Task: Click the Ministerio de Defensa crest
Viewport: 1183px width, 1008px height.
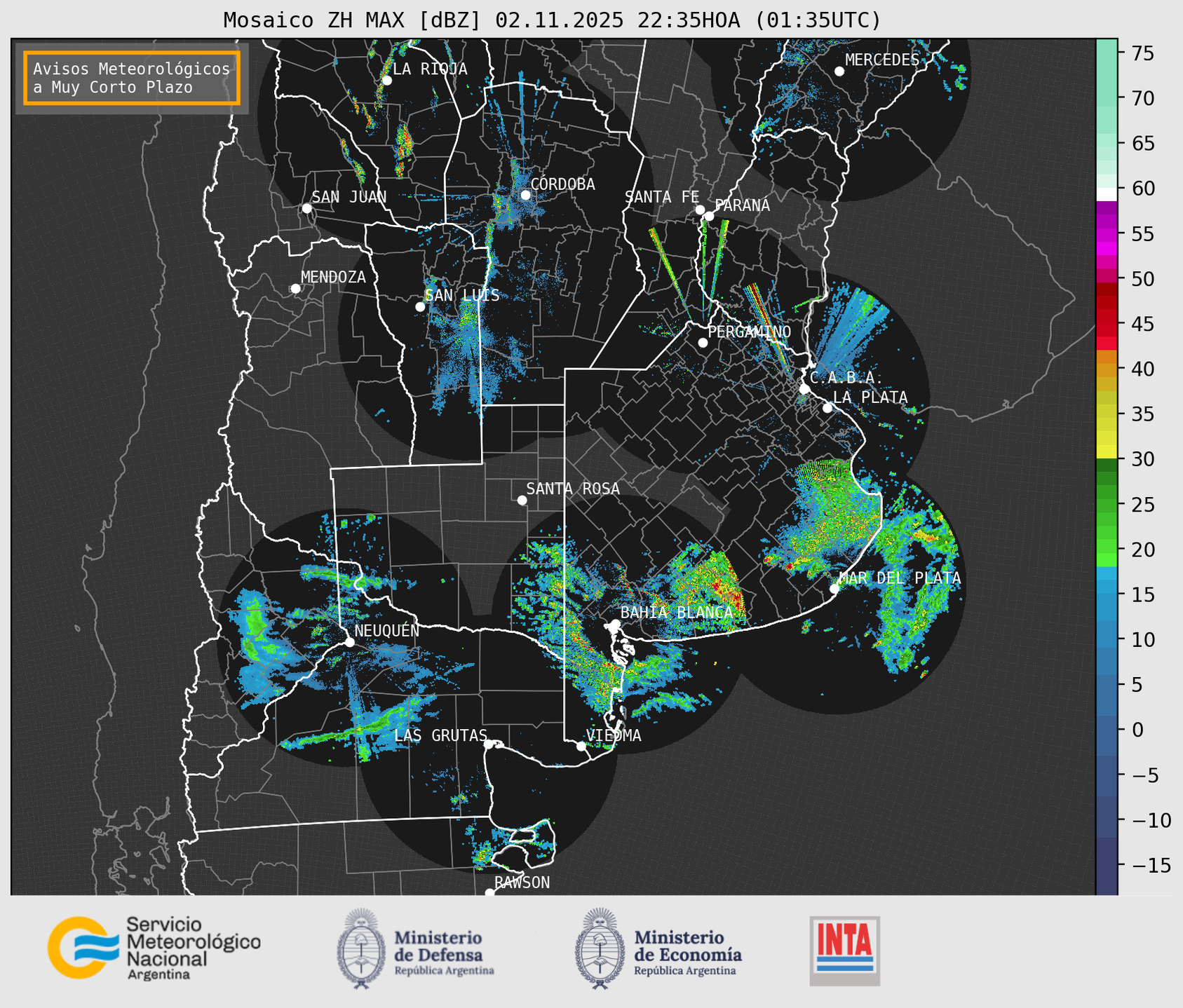Action: pyautogui.click(x=361, y=948)
